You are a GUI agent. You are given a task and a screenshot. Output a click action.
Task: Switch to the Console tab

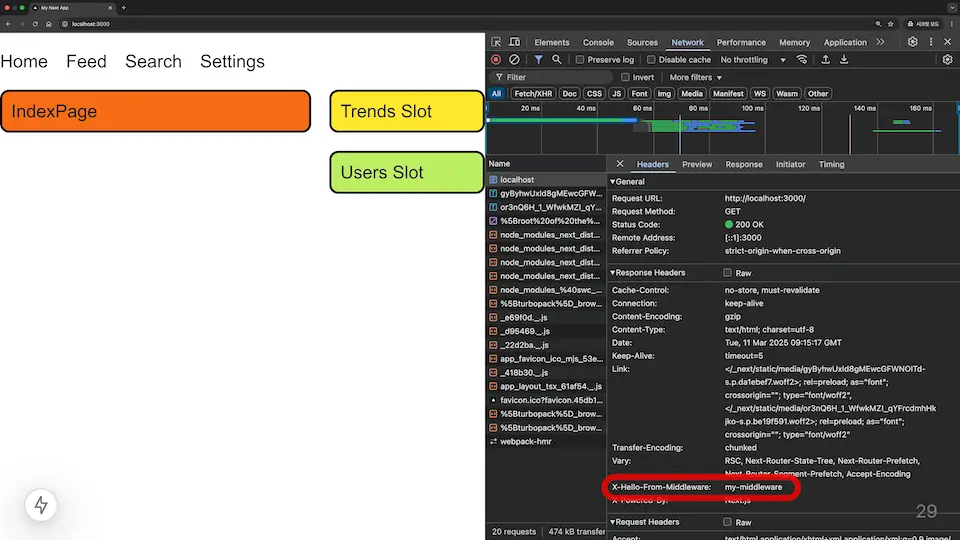(598, 42)
